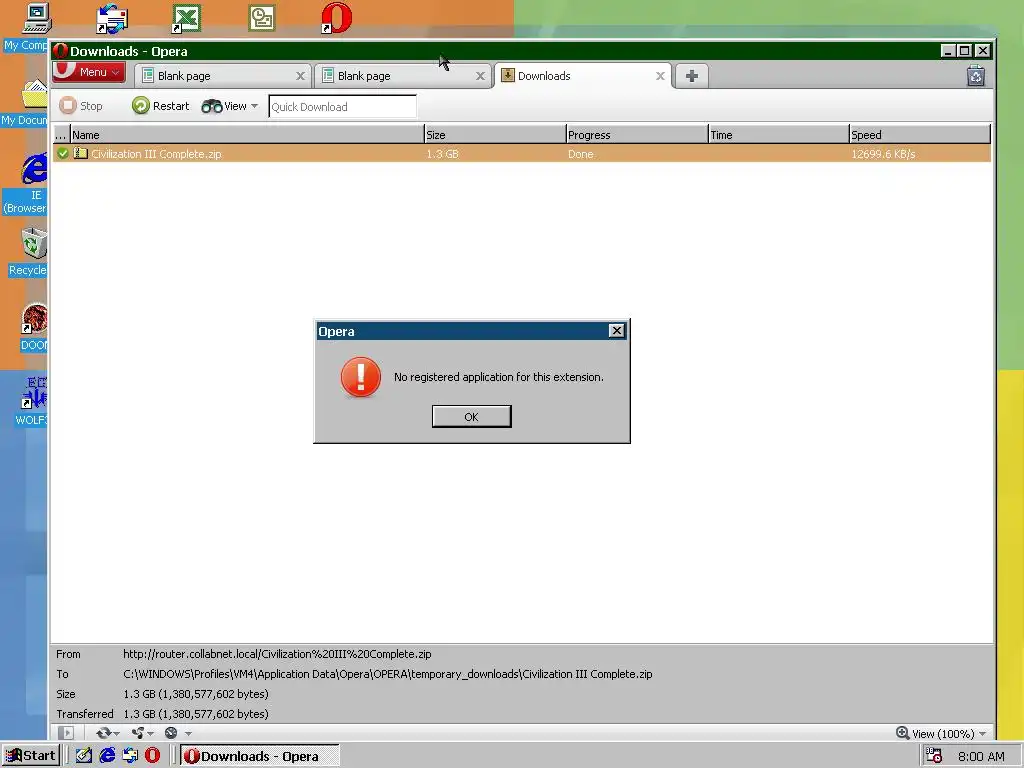The width and height of the screenshot is (1024, 768).
Task: Sort downloads by the Progress column
Action: pyautogui.click(x=637, y=135)
